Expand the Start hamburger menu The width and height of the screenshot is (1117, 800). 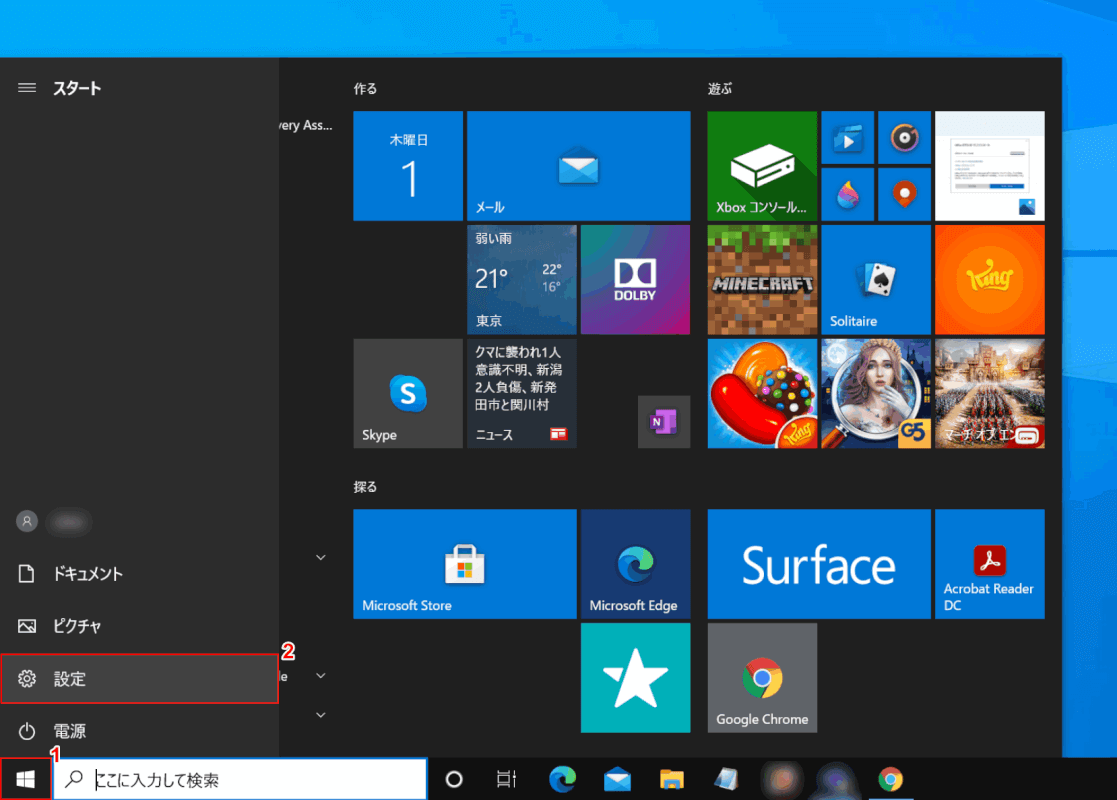pyautogui.click(x=27, y=88)
